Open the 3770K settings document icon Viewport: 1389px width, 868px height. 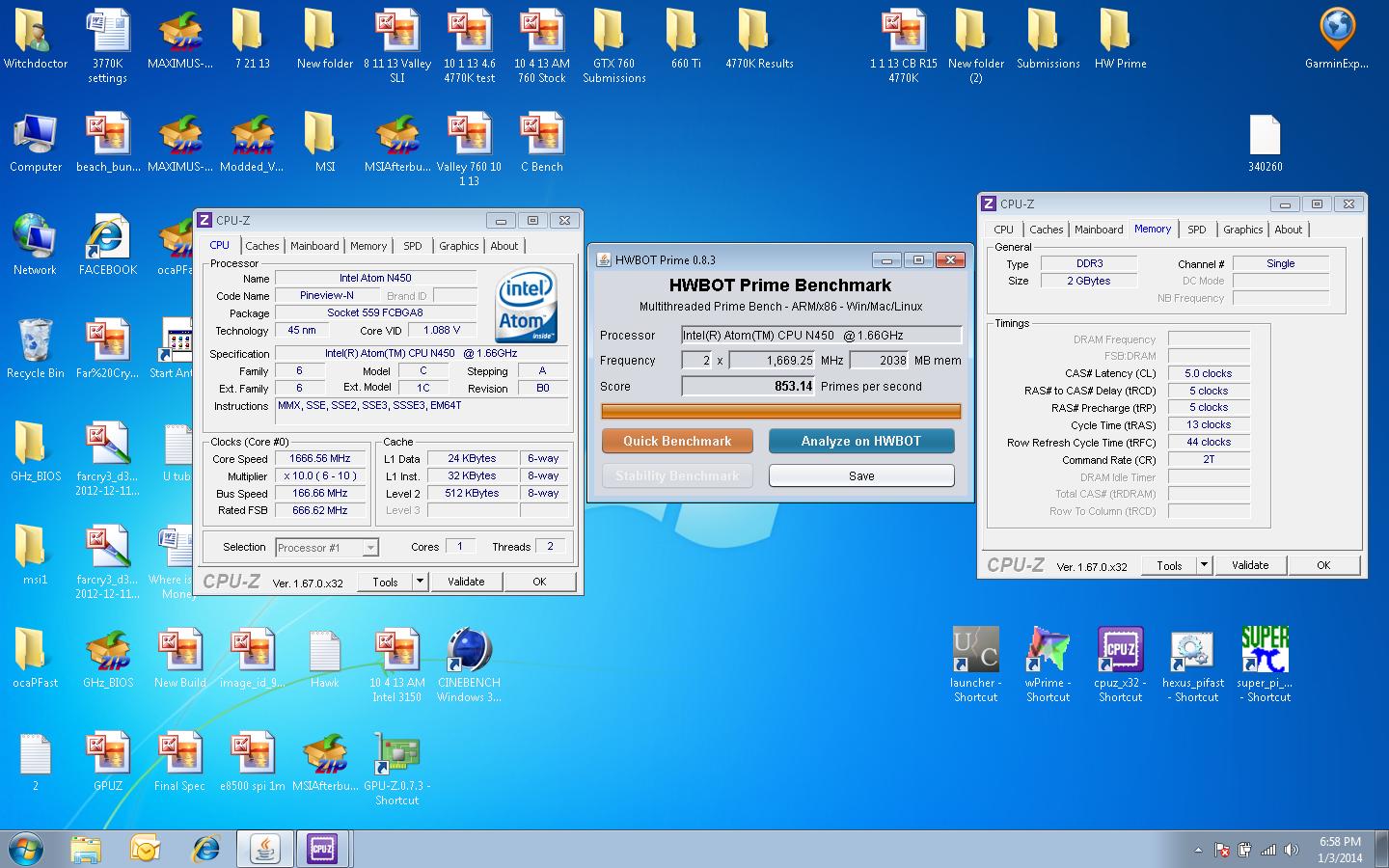click(108, 46)
